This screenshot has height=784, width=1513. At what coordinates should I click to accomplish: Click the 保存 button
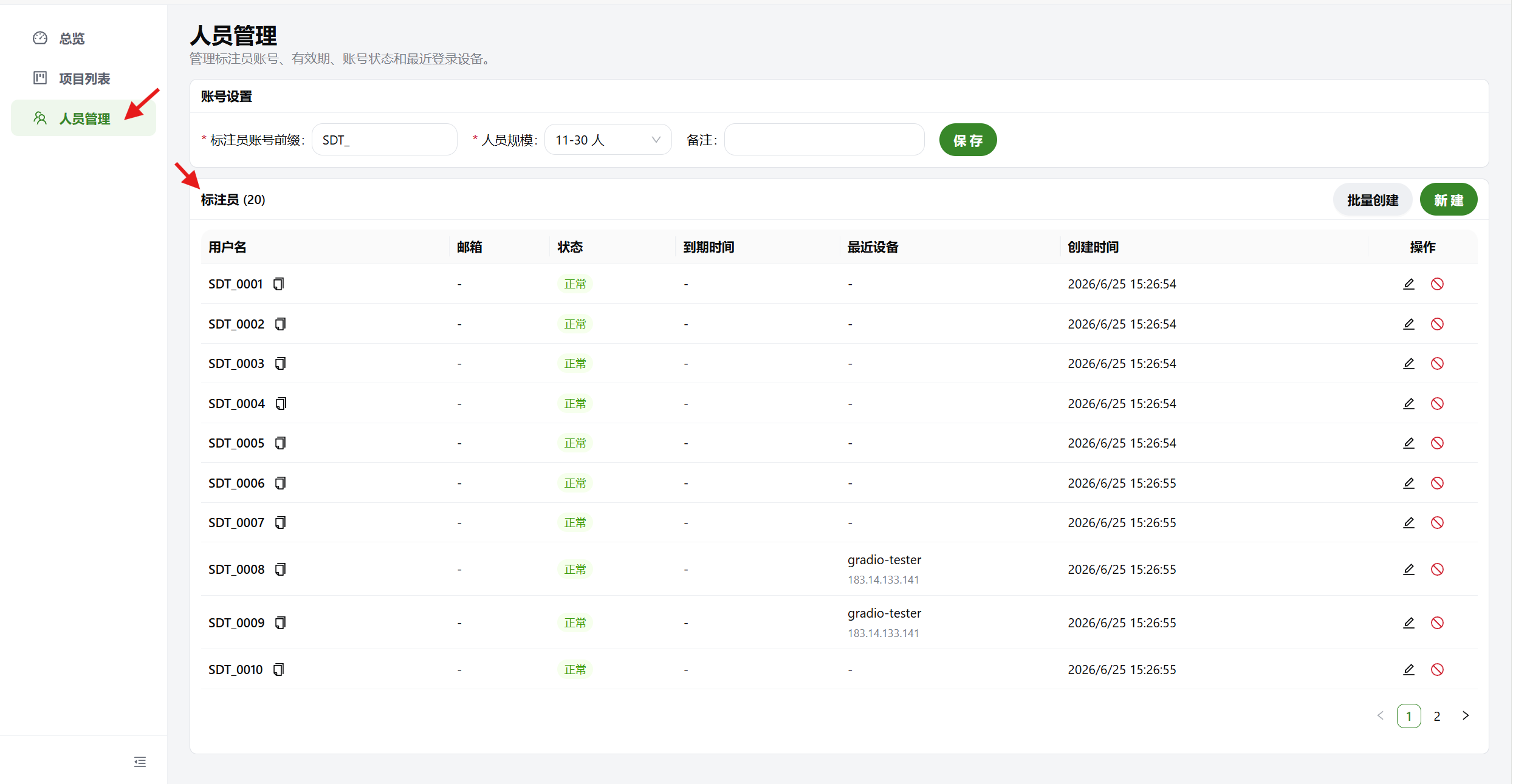967,140
